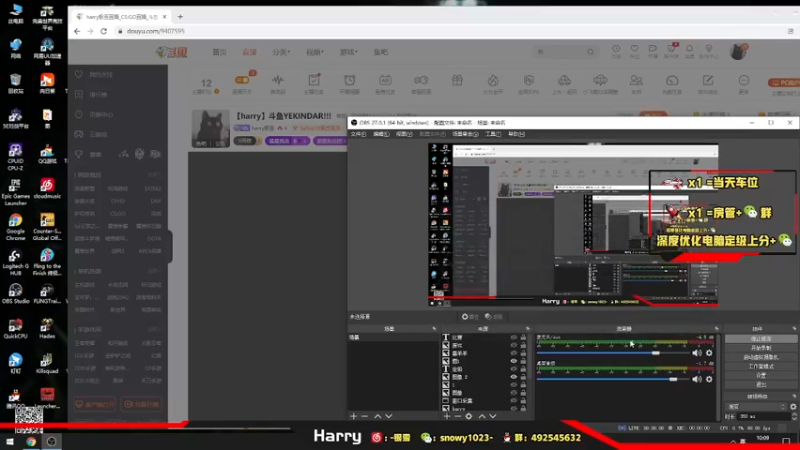
Task: Click 启动虚拟摄像机 in OBS controls
Action: [x=761, y=357]
